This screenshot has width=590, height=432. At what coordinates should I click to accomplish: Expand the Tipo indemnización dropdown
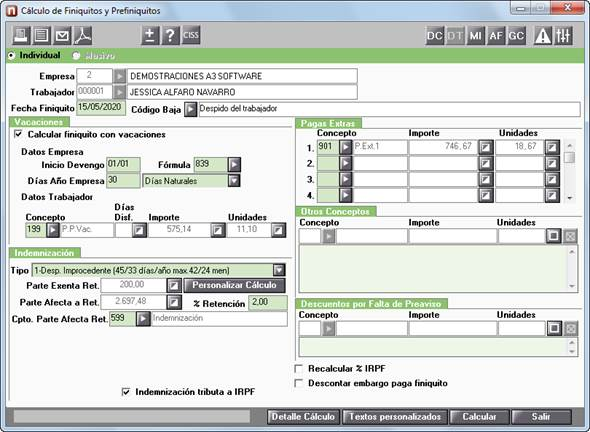pos(279,270)
